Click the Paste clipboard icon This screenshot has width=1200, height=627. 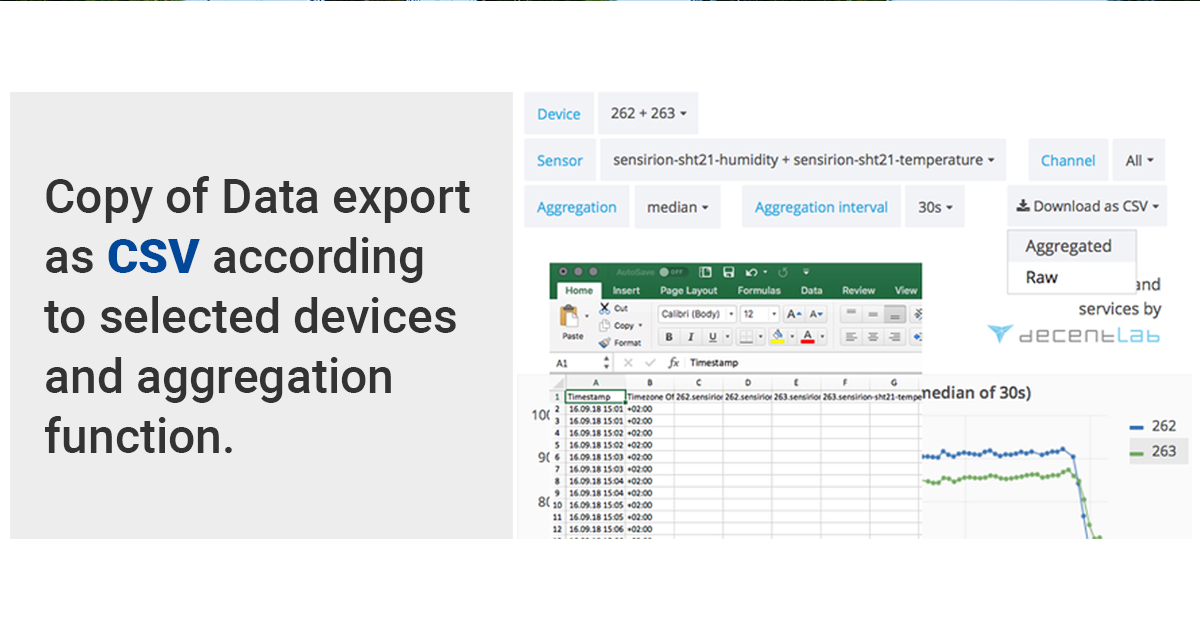click(569, 315)
